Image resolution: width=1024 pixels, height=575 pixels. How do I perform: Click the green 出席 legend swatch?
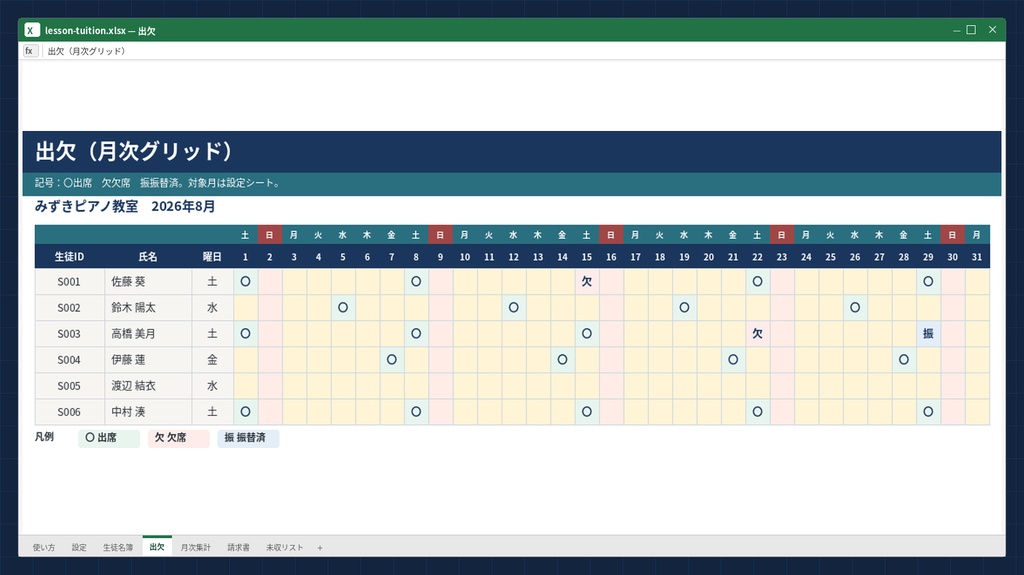(x=109, y=438)
